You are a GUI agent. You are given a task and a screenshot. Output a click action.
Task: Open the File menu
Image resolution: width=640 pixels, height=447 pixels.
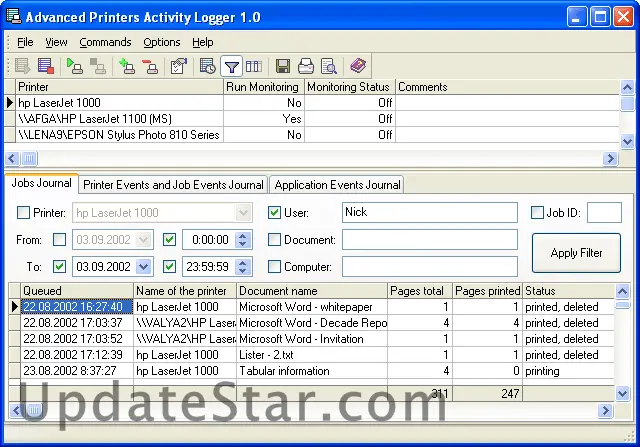pos(25,42)
